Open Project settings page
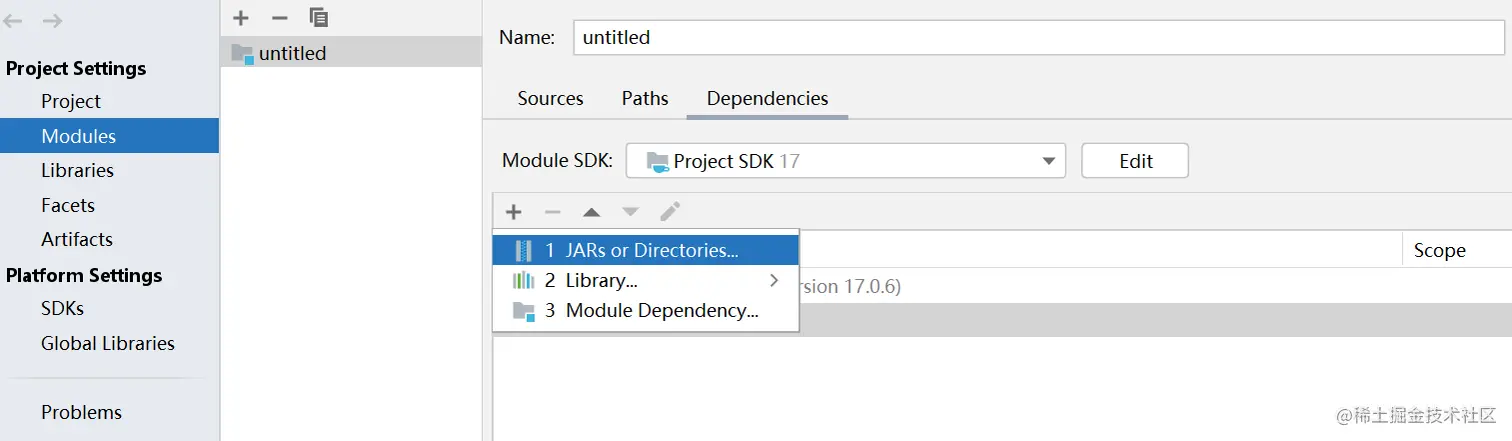The image size is (1512, 441). (x=71, y=101)
